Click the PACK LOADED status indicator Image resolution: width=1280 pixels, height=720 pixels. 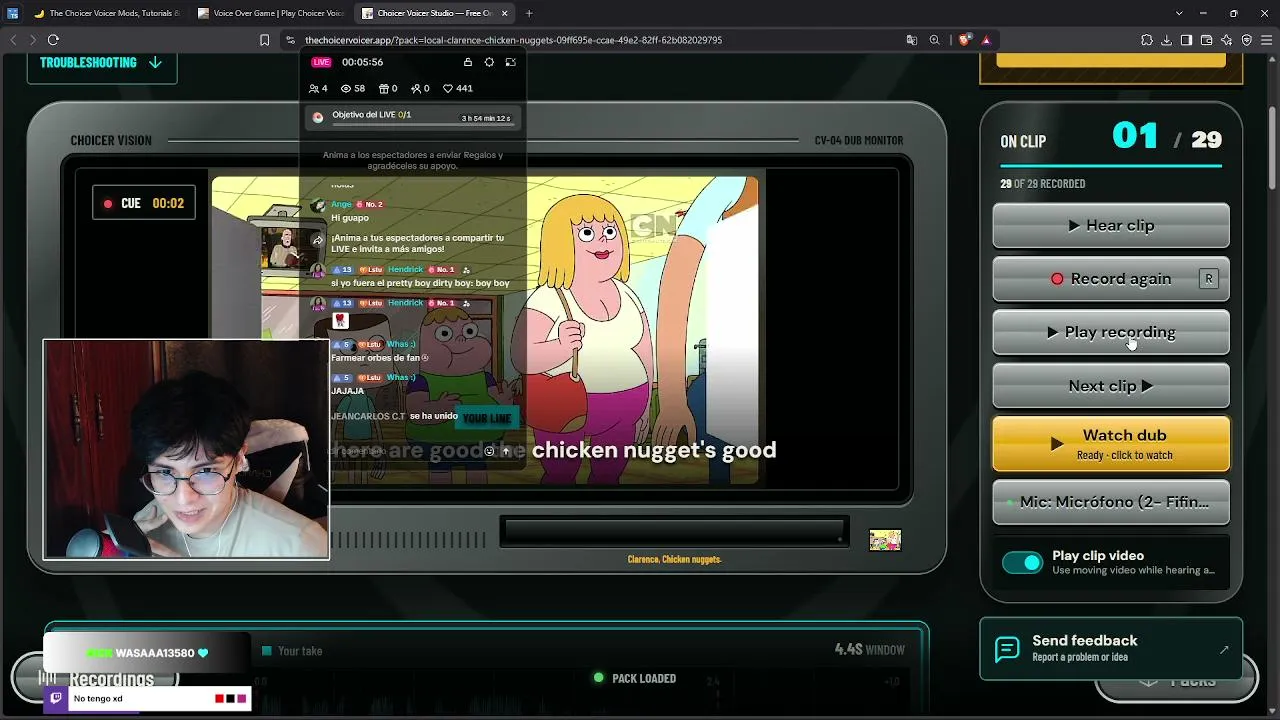(x=635, y=678)
